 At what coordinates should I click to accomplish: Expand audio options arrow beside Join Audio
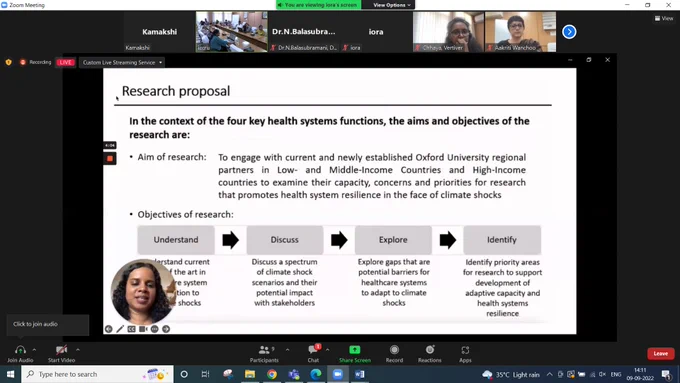(34, 350)
